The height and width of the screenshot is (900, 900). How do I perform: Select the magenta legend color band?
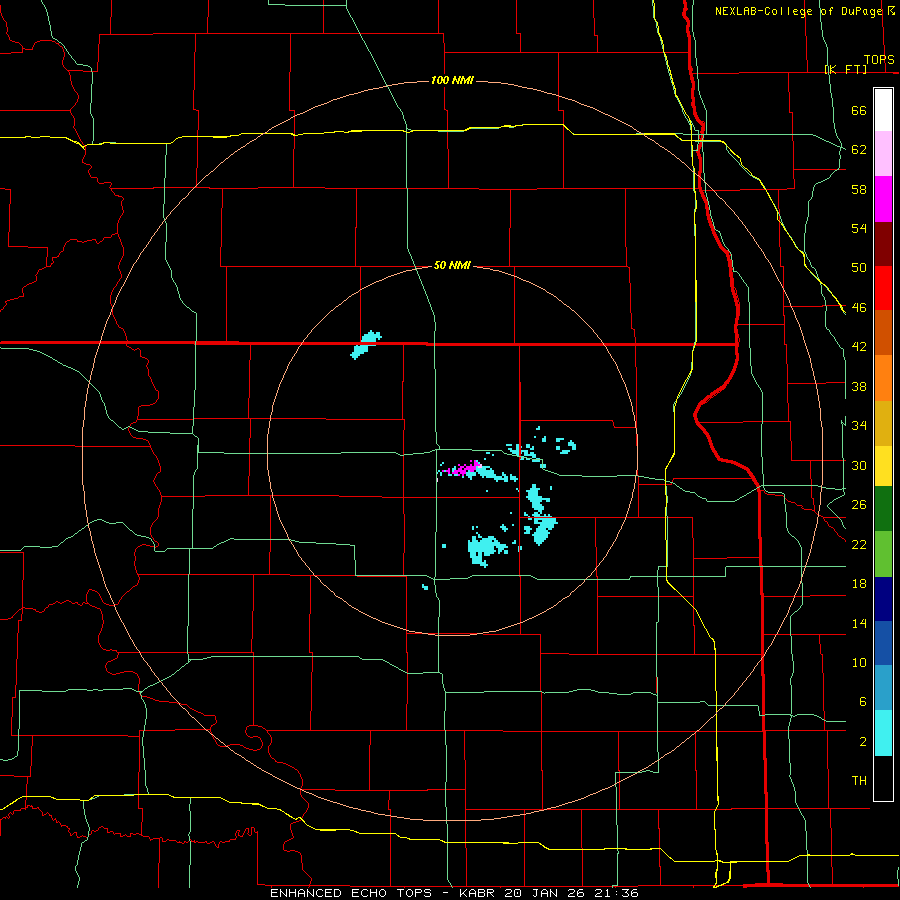883,199
